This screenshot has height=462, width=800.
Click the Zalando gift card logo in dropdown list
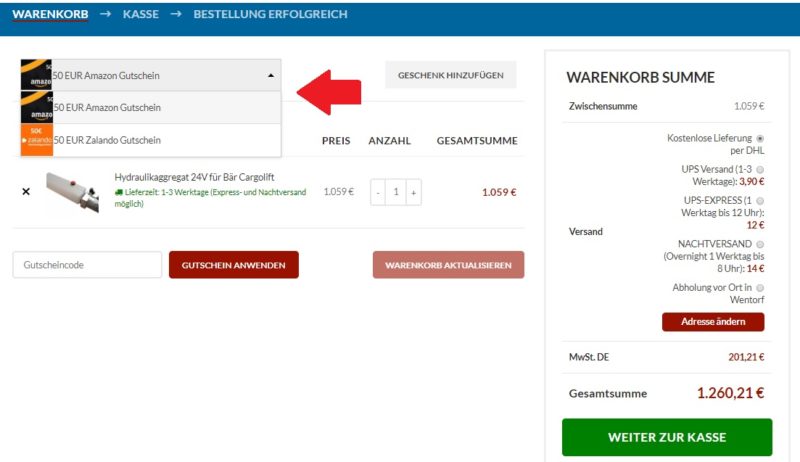[x=37, y=140]
